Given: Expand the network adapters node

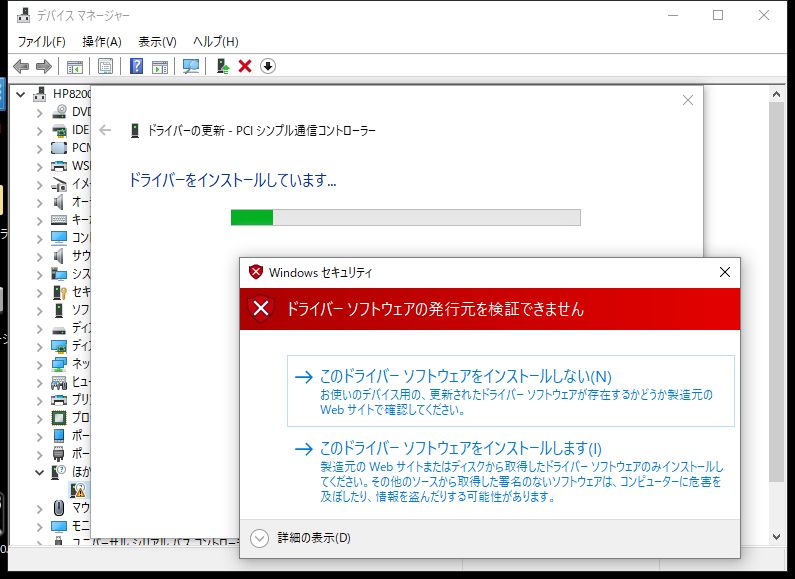Looking at the screenshot, I should click(40, 364).
